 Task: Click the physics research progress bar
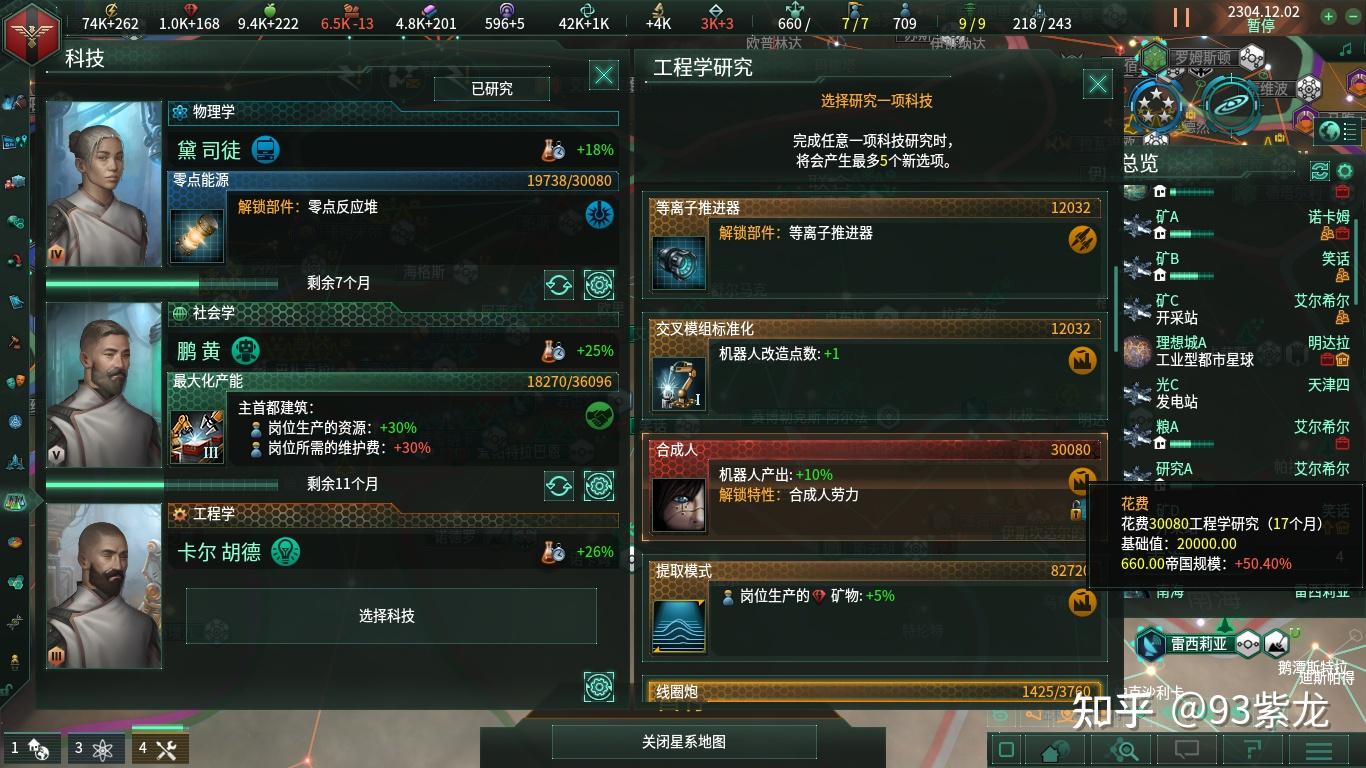tap(162, 284)
